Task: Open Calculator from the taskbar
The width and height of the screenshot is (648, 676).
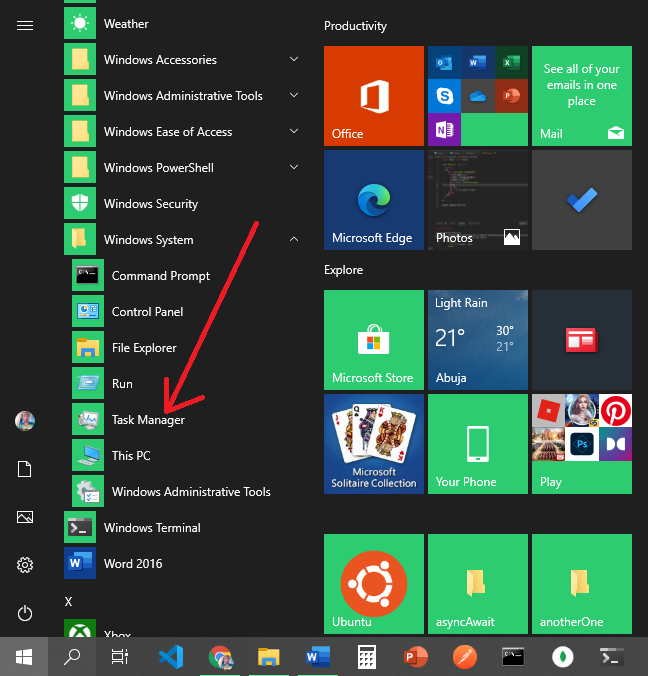Action: [366, 657]
